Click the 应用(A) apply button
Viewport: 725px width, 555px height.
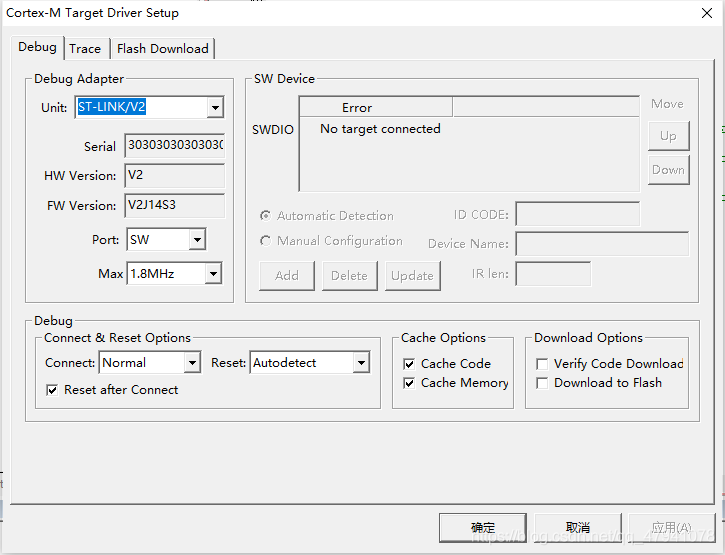672,527
